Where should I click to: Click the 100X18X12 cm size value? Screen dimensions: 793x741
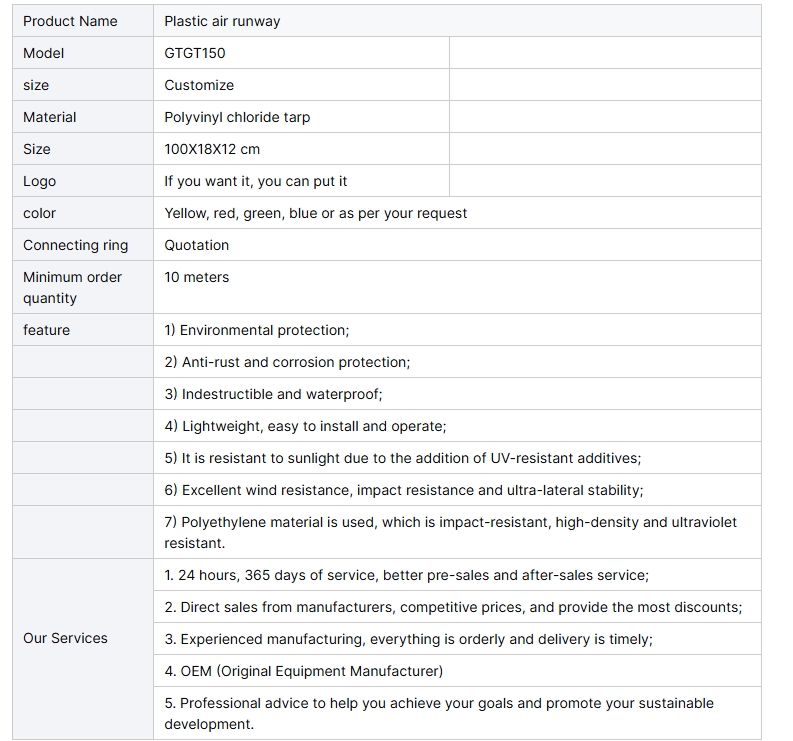pos(212,149)
